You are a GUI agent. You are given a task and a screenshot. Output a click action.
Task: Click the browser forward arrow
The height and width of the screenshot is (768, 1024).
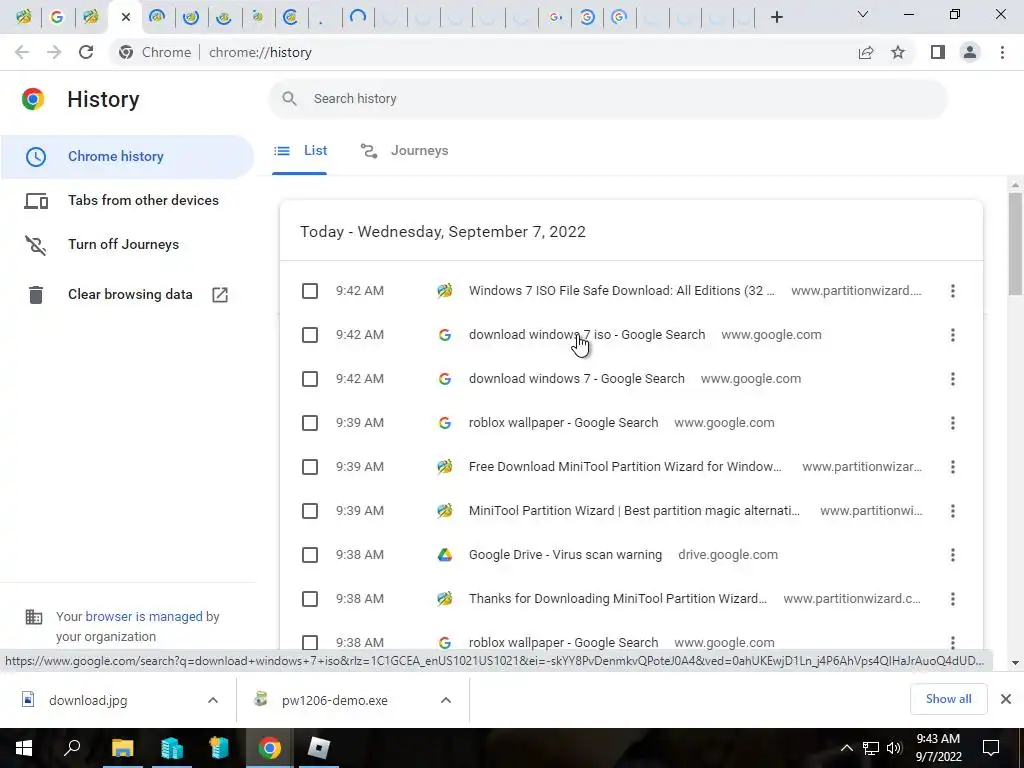(54, 52)
